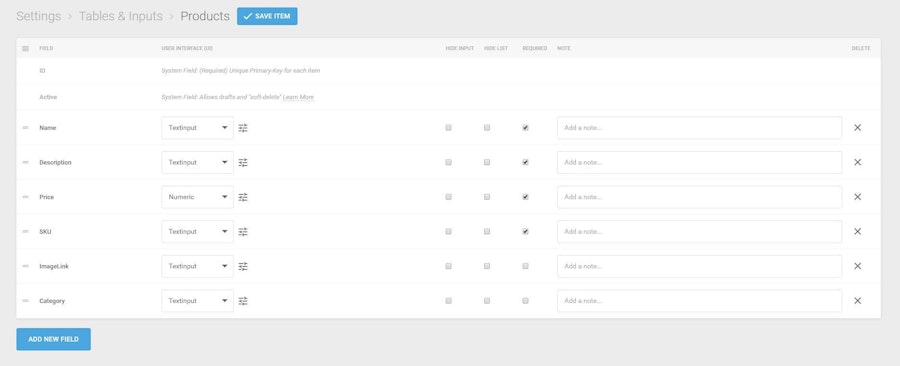Viewport: 900px width, 366px height.
Task: Open the ImageLink field interface dropdown
Action: click(197, 266)
